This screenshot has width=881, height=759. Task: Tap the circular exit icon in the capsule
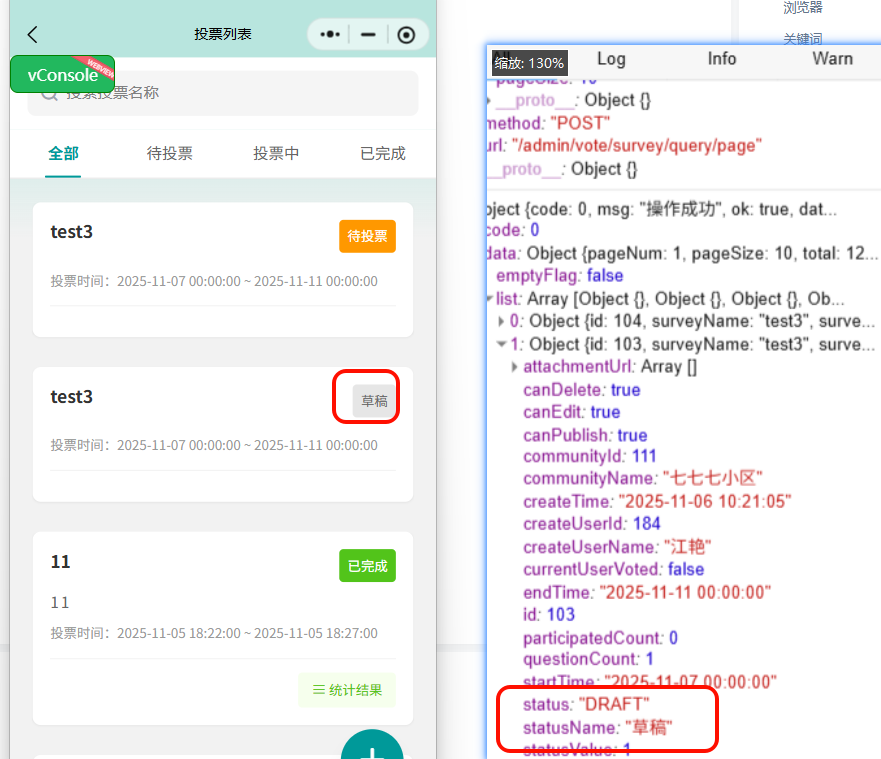point(406,33)
